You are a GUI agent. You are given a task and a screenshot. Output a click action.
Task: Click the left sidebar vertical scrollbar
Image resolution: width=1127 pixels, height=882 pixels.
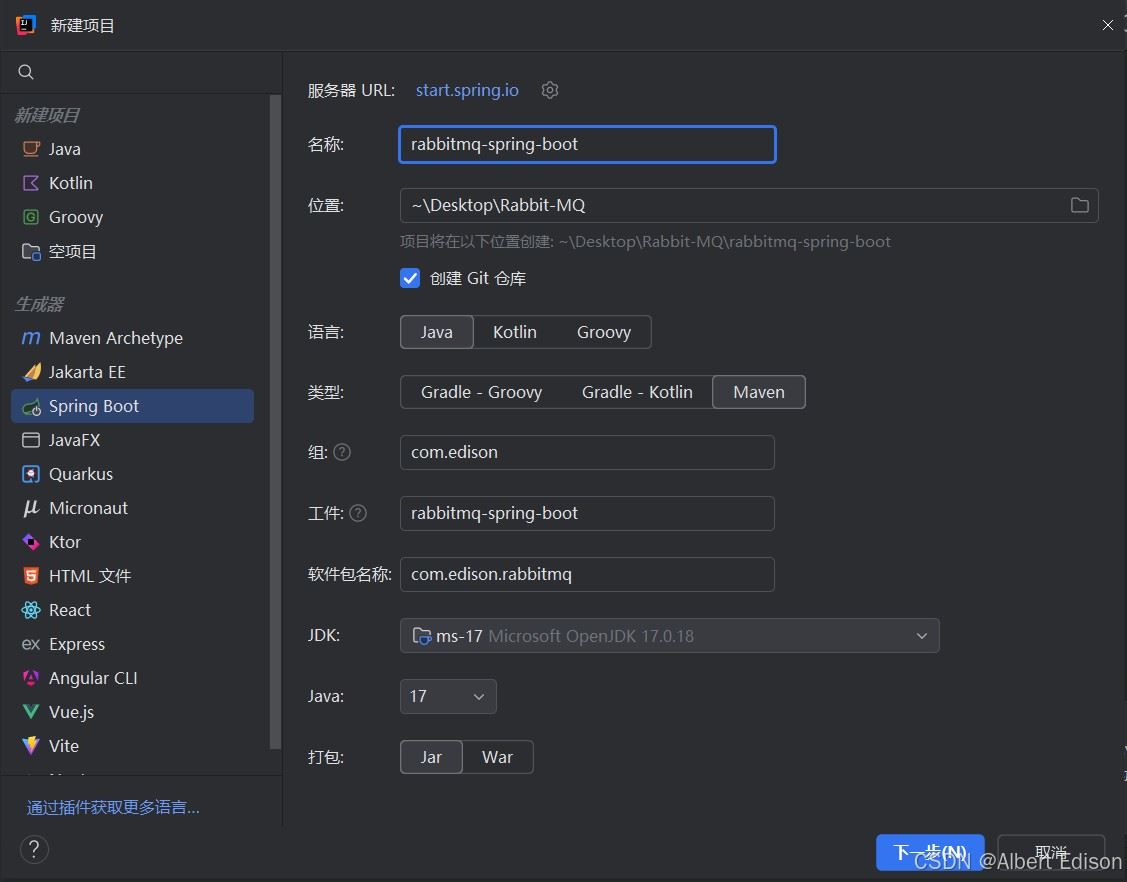coord(275,422)
